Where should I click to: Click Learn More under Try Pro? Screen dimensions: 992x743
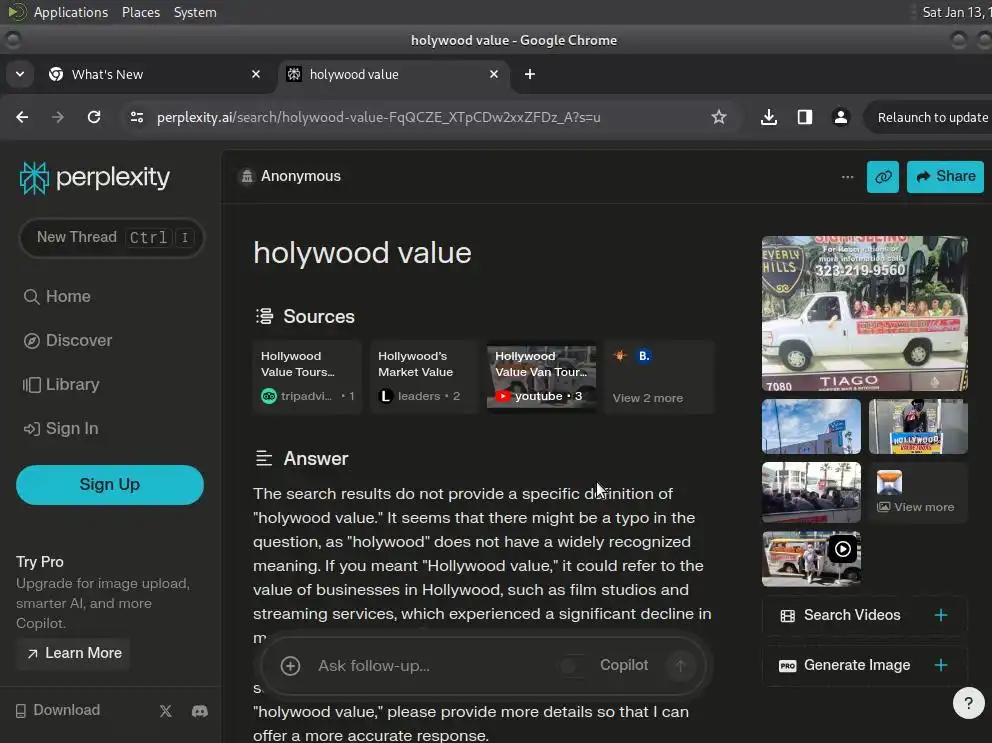click(x=74, y=653)
